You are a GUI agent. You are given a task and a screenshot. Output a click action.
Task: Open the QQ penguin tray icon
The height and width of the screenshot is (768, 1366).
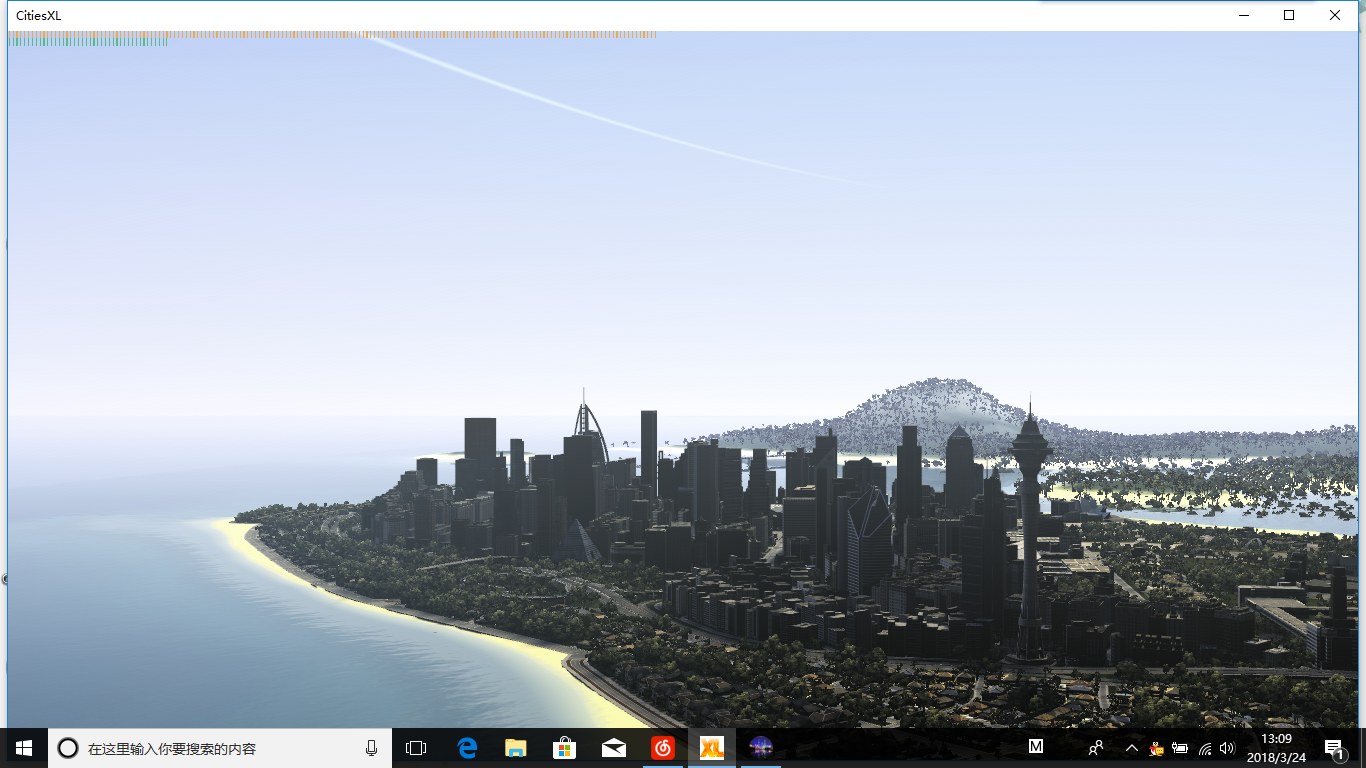click(x=1157, y=748)
